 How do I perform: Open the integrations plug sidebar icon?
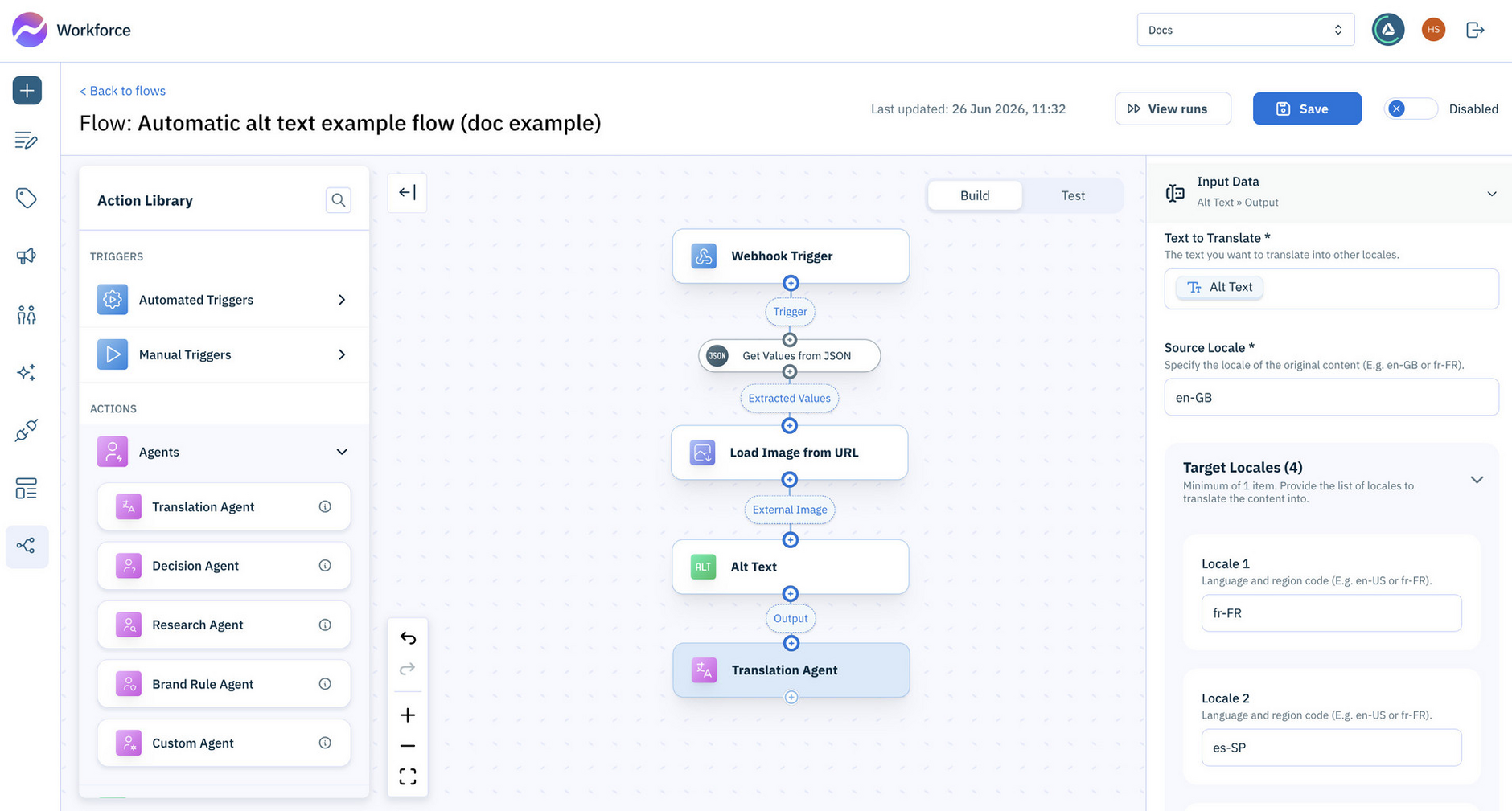pos(27,431)
